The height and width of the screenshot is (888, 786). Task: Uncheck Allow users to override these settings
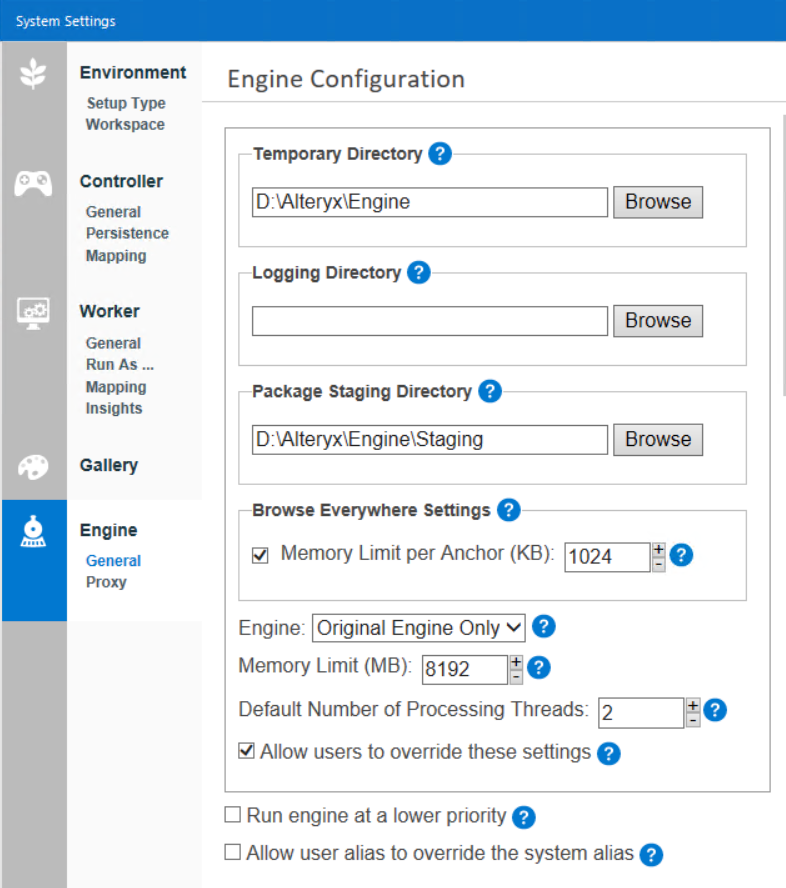point(246,750)
